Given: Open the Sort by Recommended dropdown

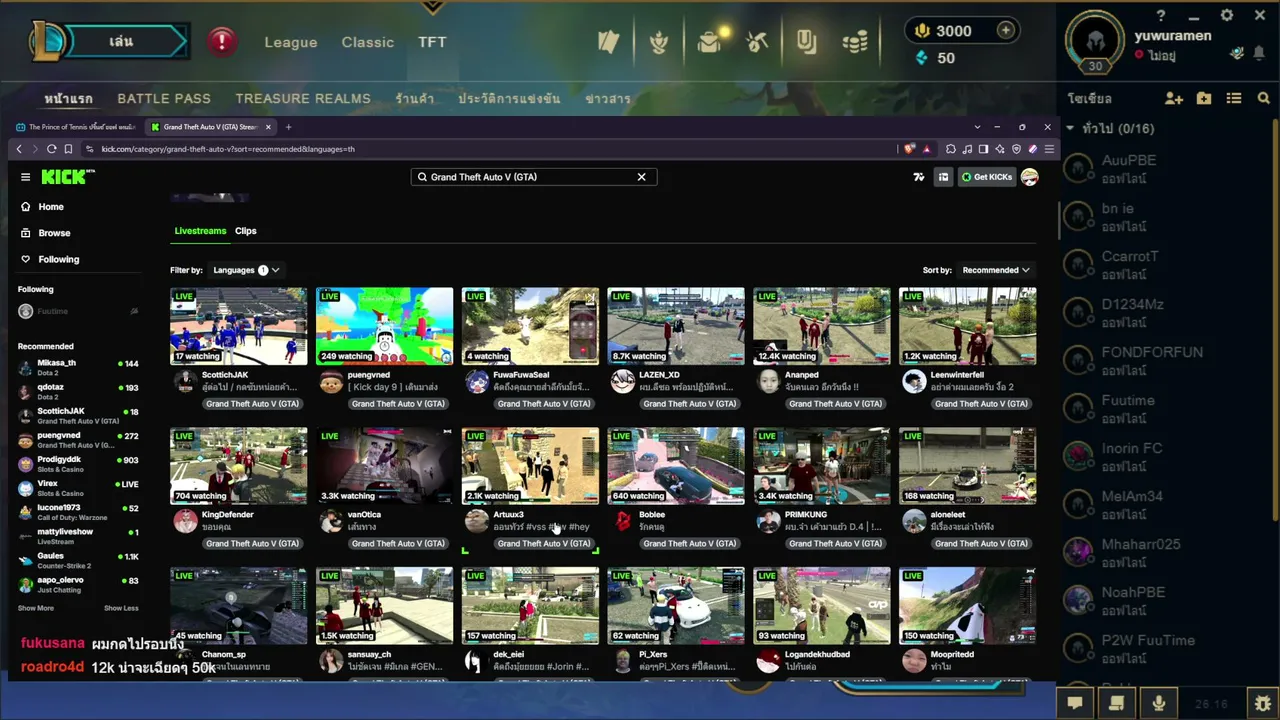Looking at the screenshot, I should [995, 270].
